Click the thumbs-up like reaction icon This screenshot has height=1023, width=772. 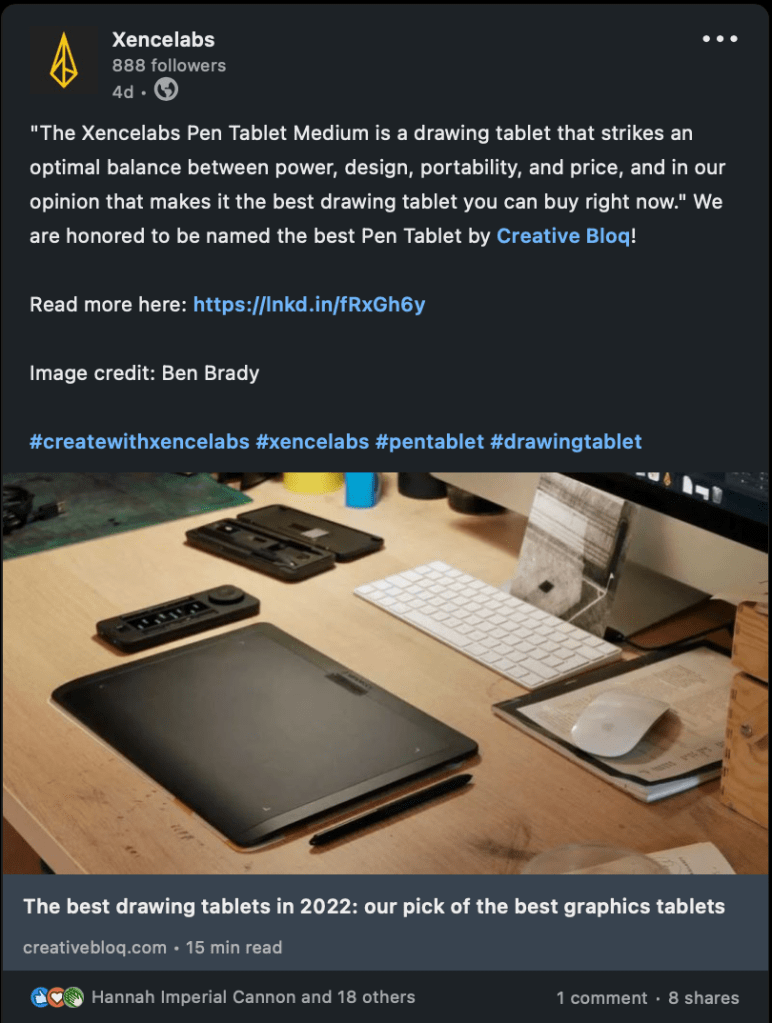pyautogui.click(x=40, y=997)
